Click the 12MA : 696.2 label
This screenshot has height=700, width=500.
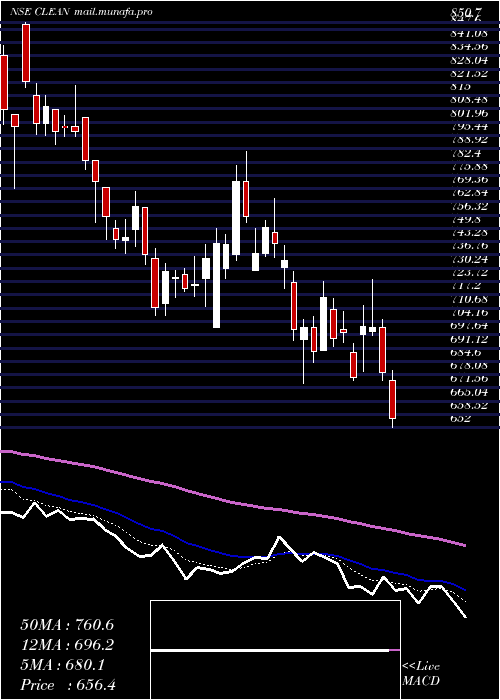pyautogui.click(x=67, y=645)
